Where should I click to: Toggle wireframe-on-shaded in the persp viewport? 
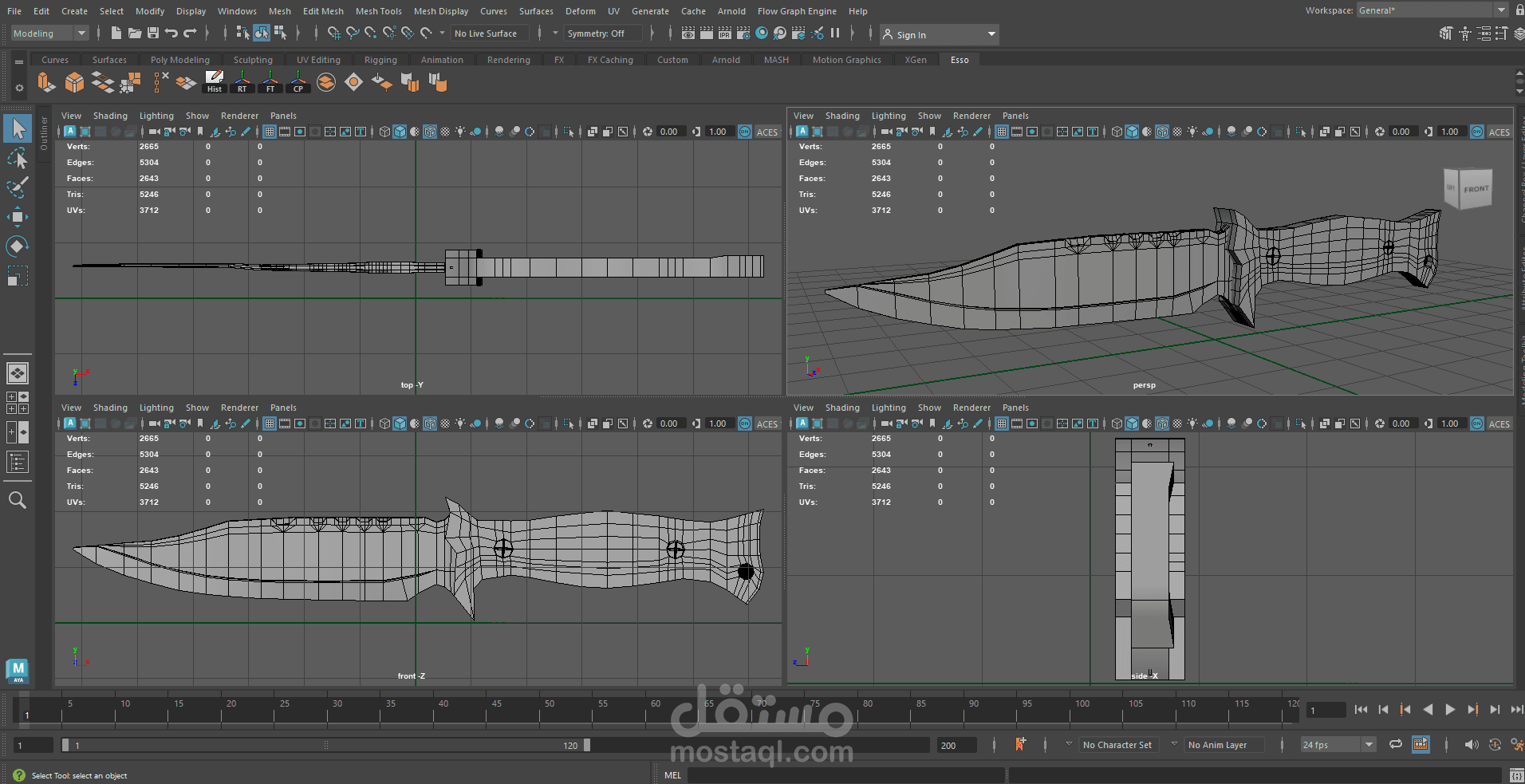pos(1162,132)
